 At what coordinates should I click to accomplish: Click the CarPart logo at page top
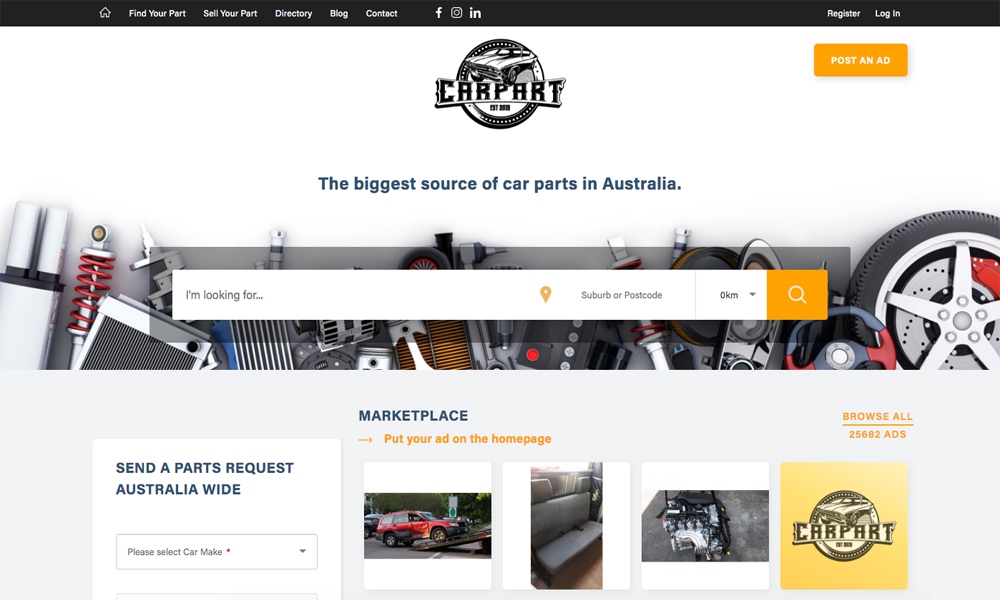point(500,85)
